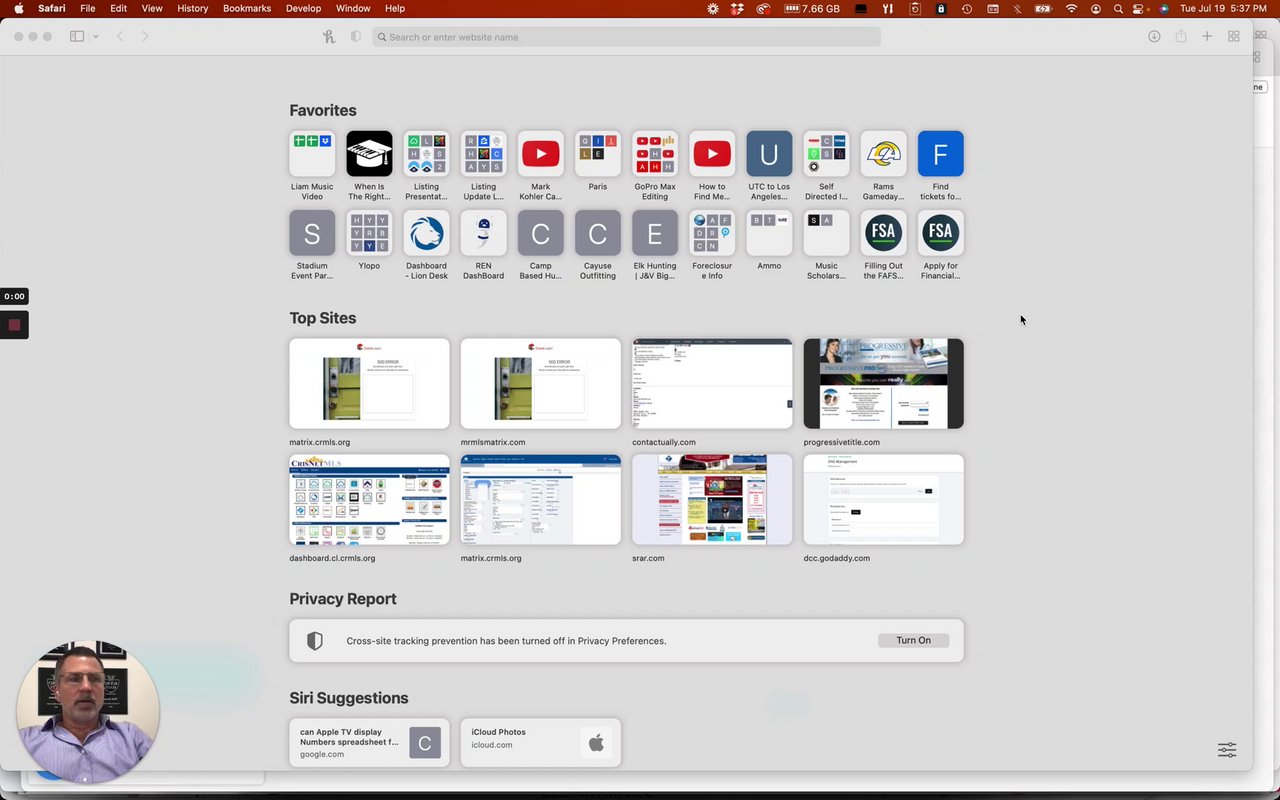Open the REN DashBoard favorite

(483, 233)
